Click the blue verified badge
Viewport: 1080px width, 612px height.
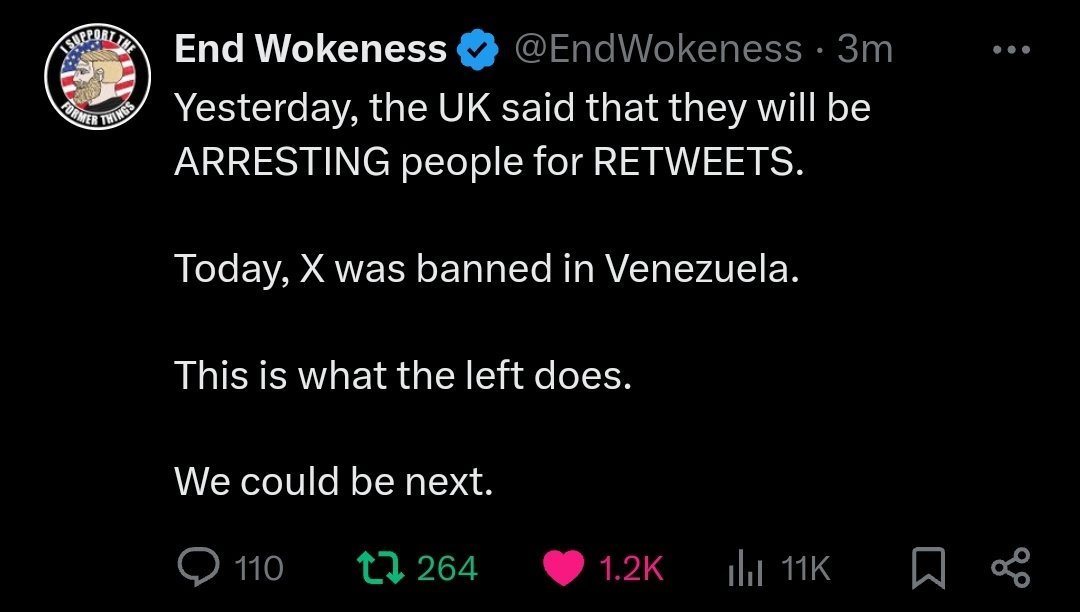479,49
